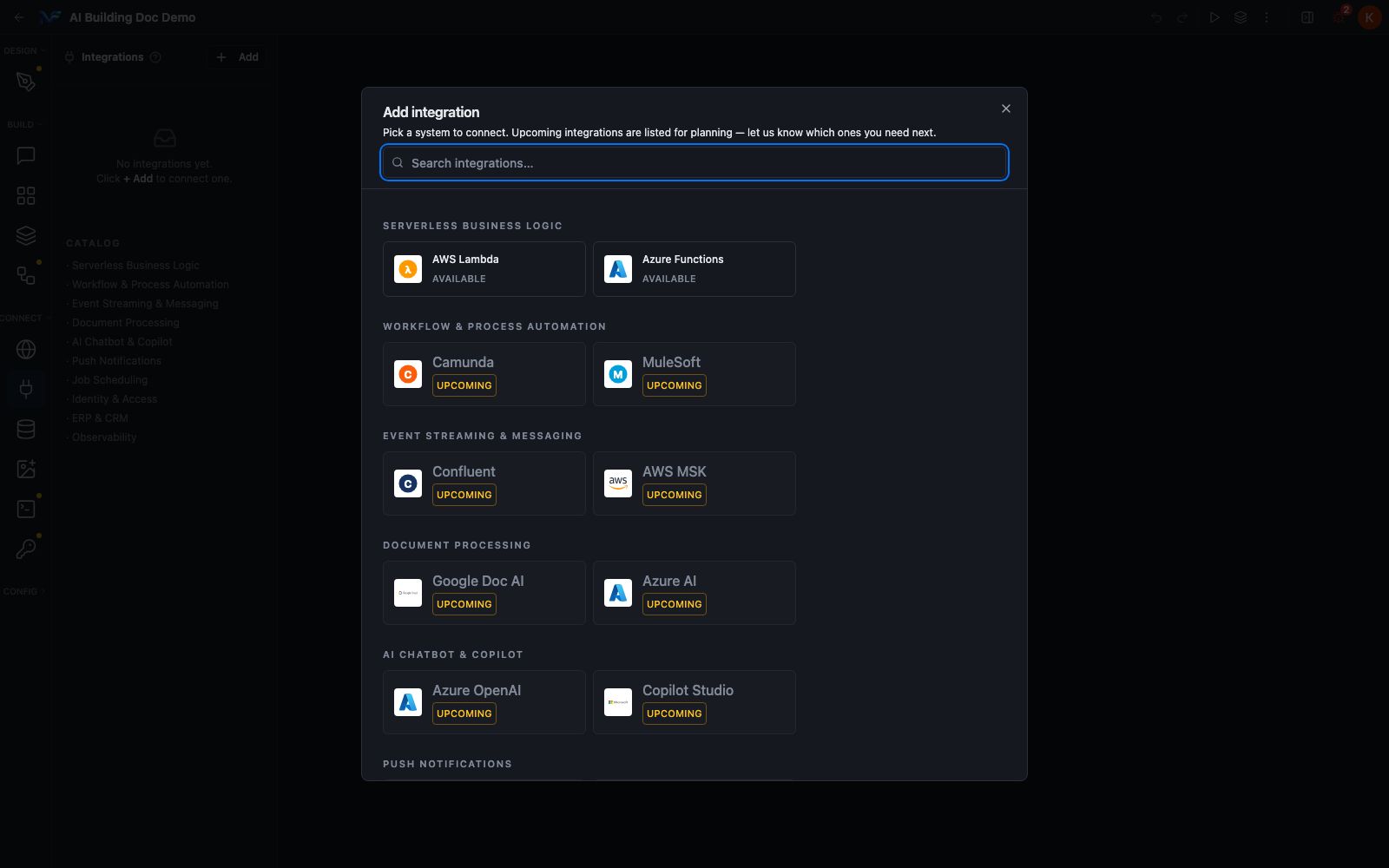Viewport: 1389px width, 868px height.
Task: Click the Camunda orange logo icon
Action: point(408,374)
